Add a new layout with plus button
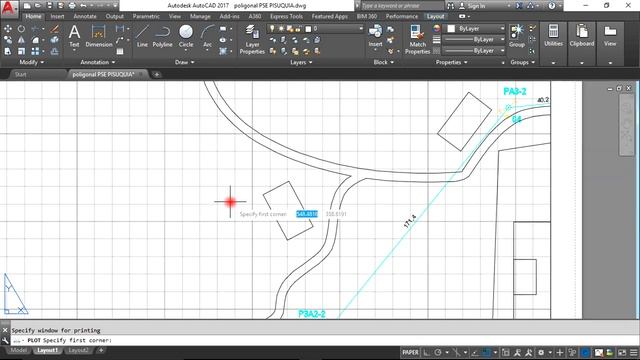Viewport: 640px width, 360px height. coord(101,350)
